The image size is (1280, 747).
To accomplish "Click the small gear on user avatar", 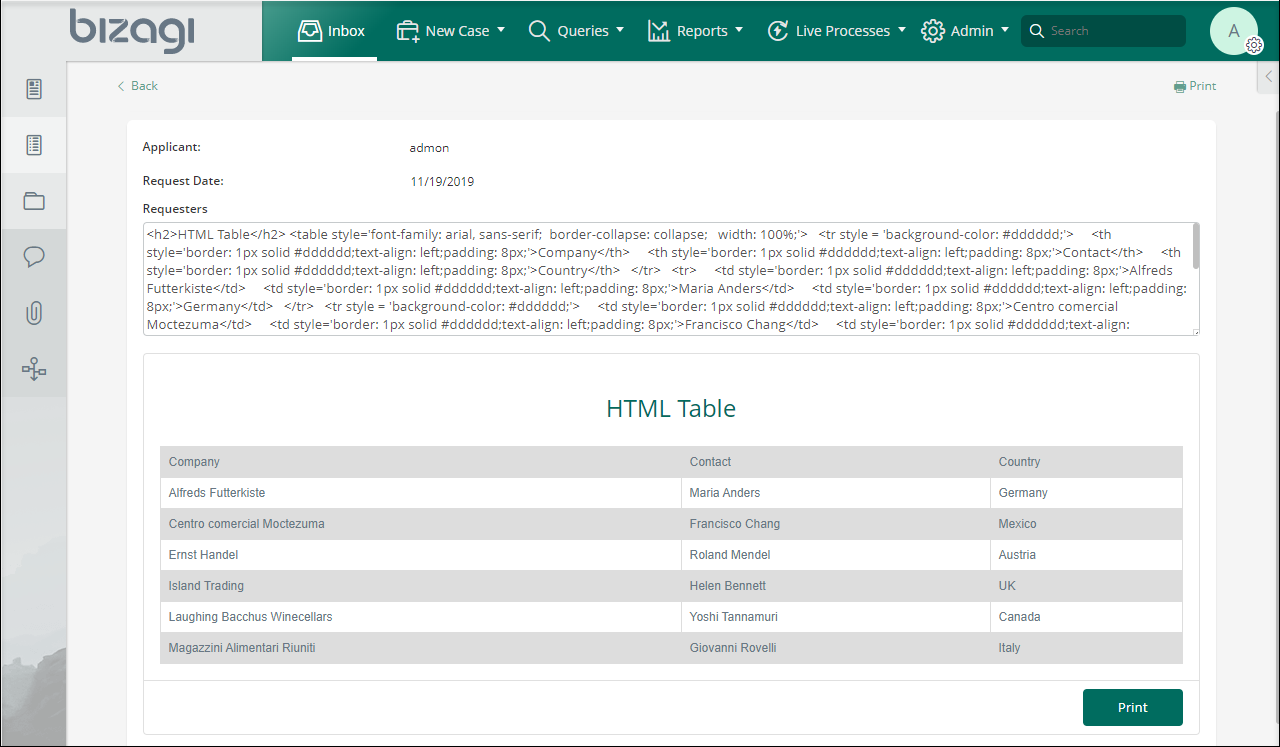I will coord(1255,45).
